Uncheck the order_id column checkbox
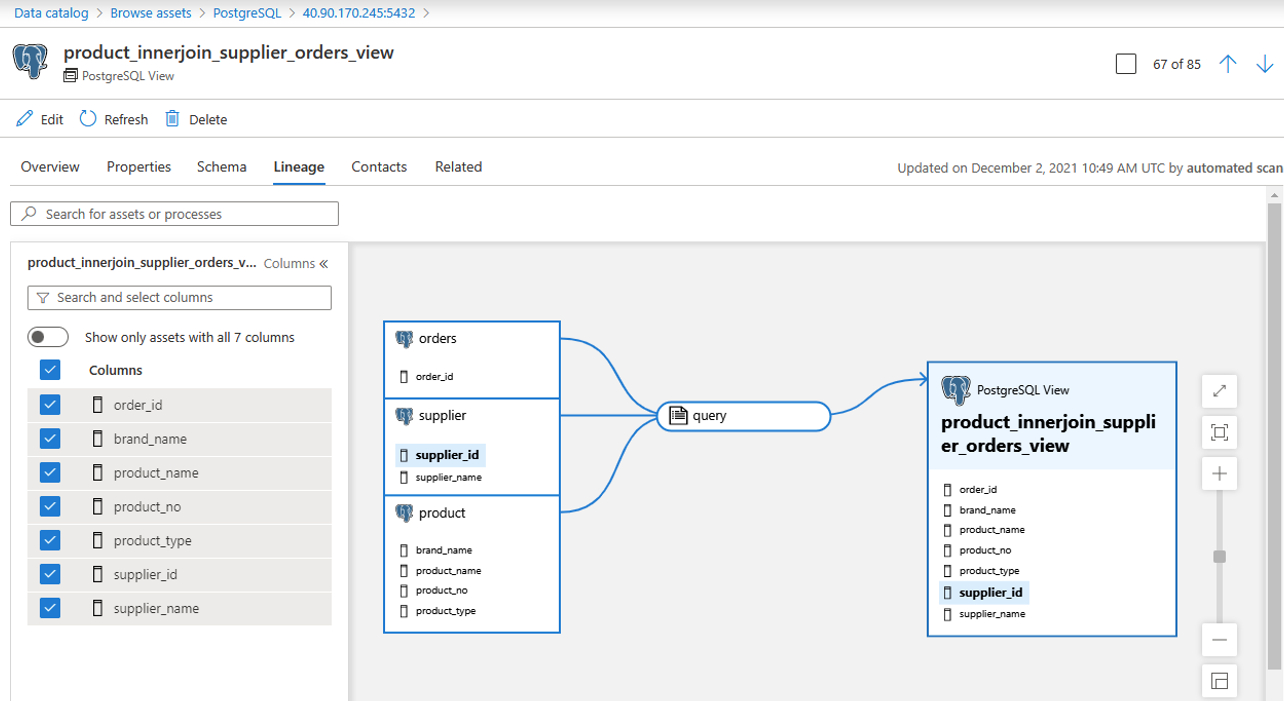The width and height of the screenshot is (1284, 701). pyautogui.click(x=50, y=403)
